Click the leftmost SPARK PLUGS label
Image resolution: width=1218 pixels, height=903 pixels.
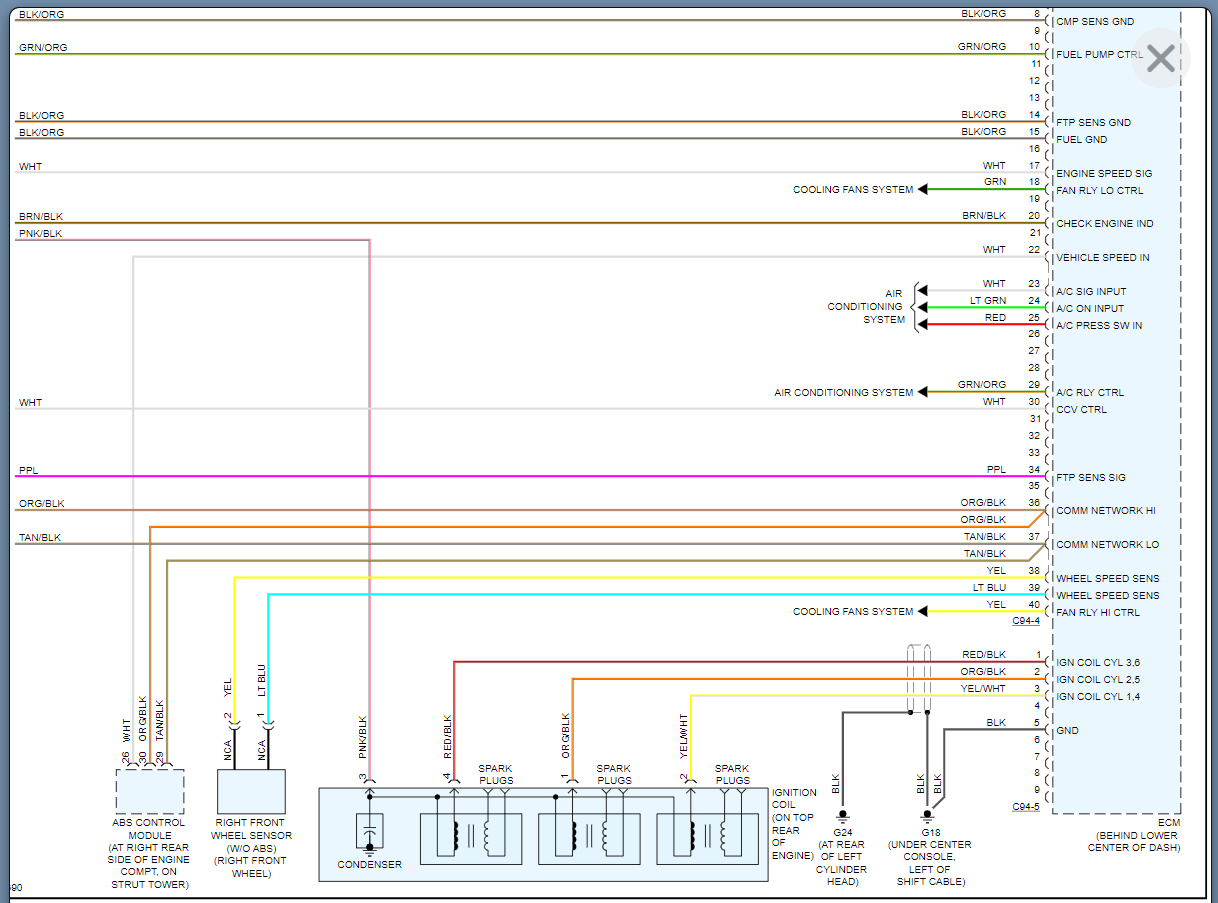tap(495, 774)
